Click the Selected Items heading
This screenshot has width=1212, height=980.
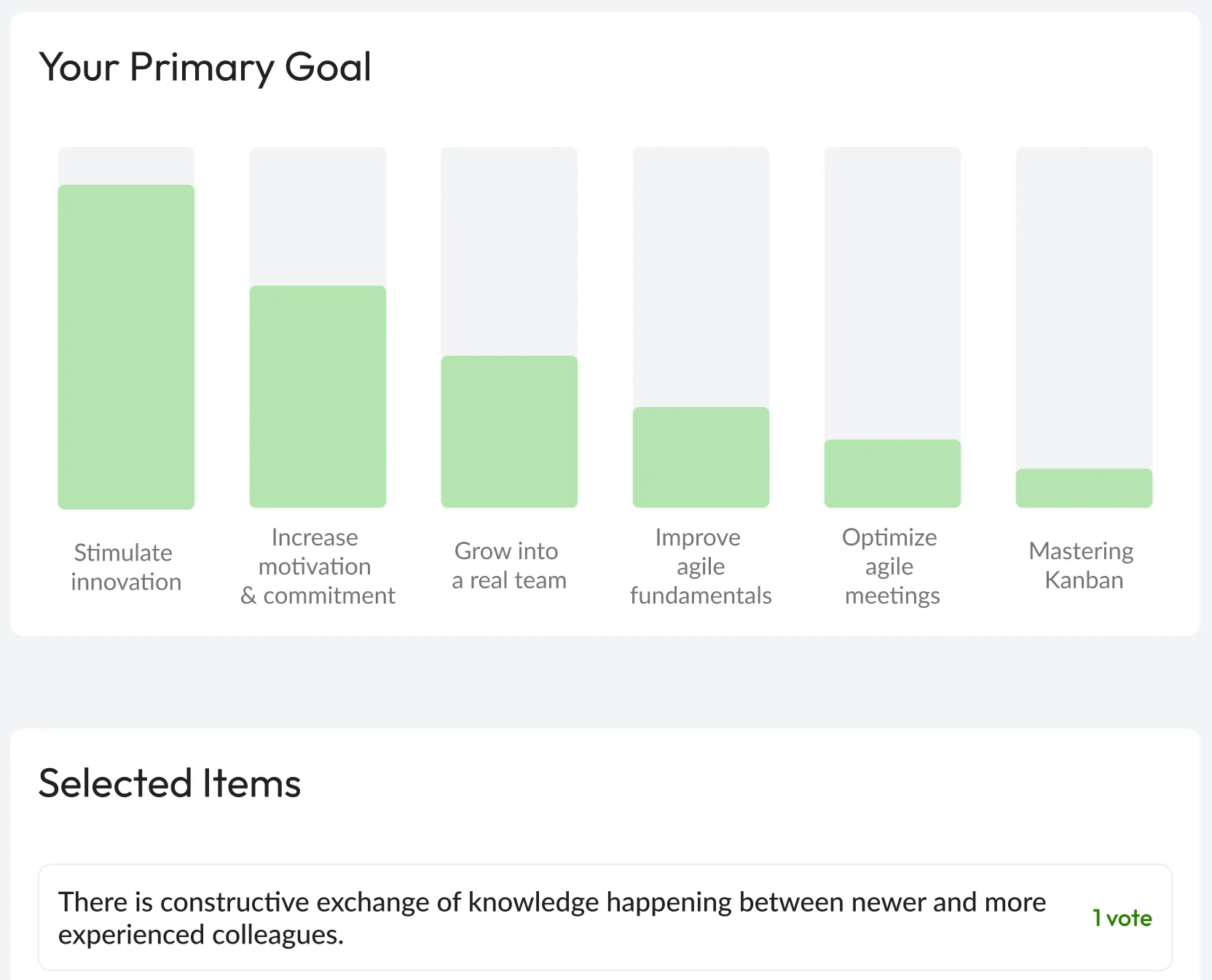170,783
